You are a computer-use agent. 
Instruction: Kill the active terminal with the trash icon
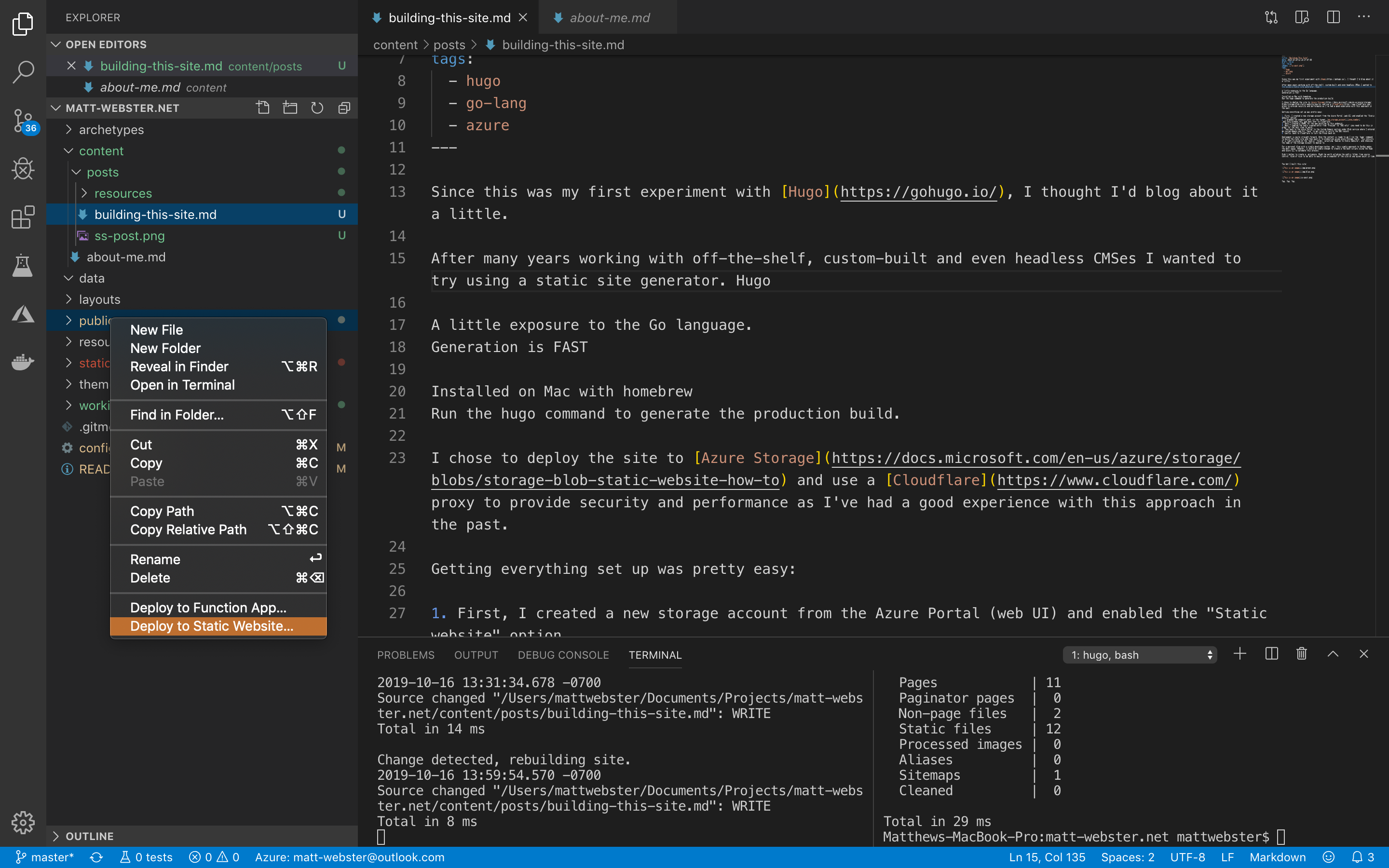[x=1301, y=654]
